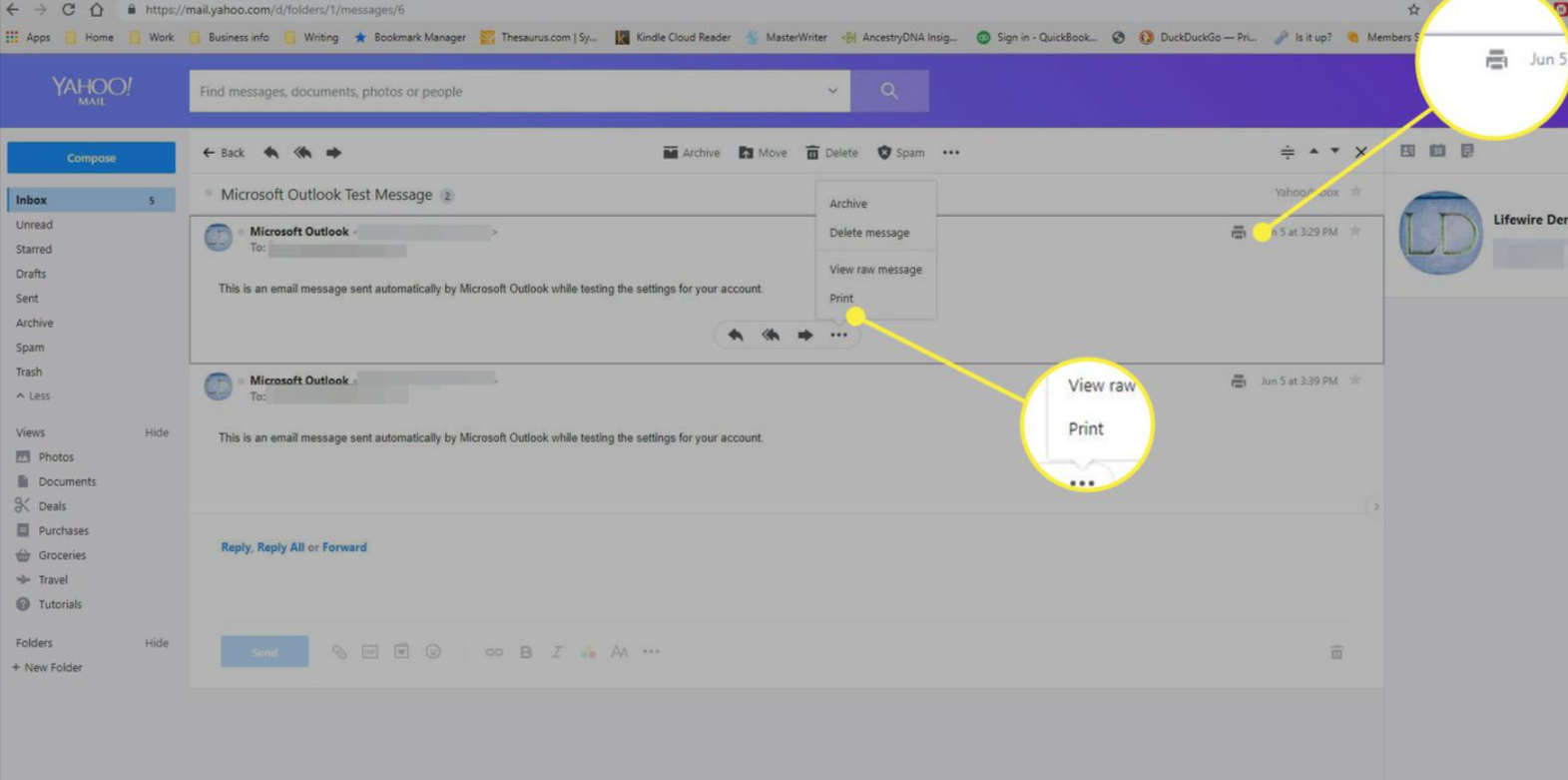Star the 3:29 PM message
The height and width of the screenshot is (780, 1568).
1355,231
